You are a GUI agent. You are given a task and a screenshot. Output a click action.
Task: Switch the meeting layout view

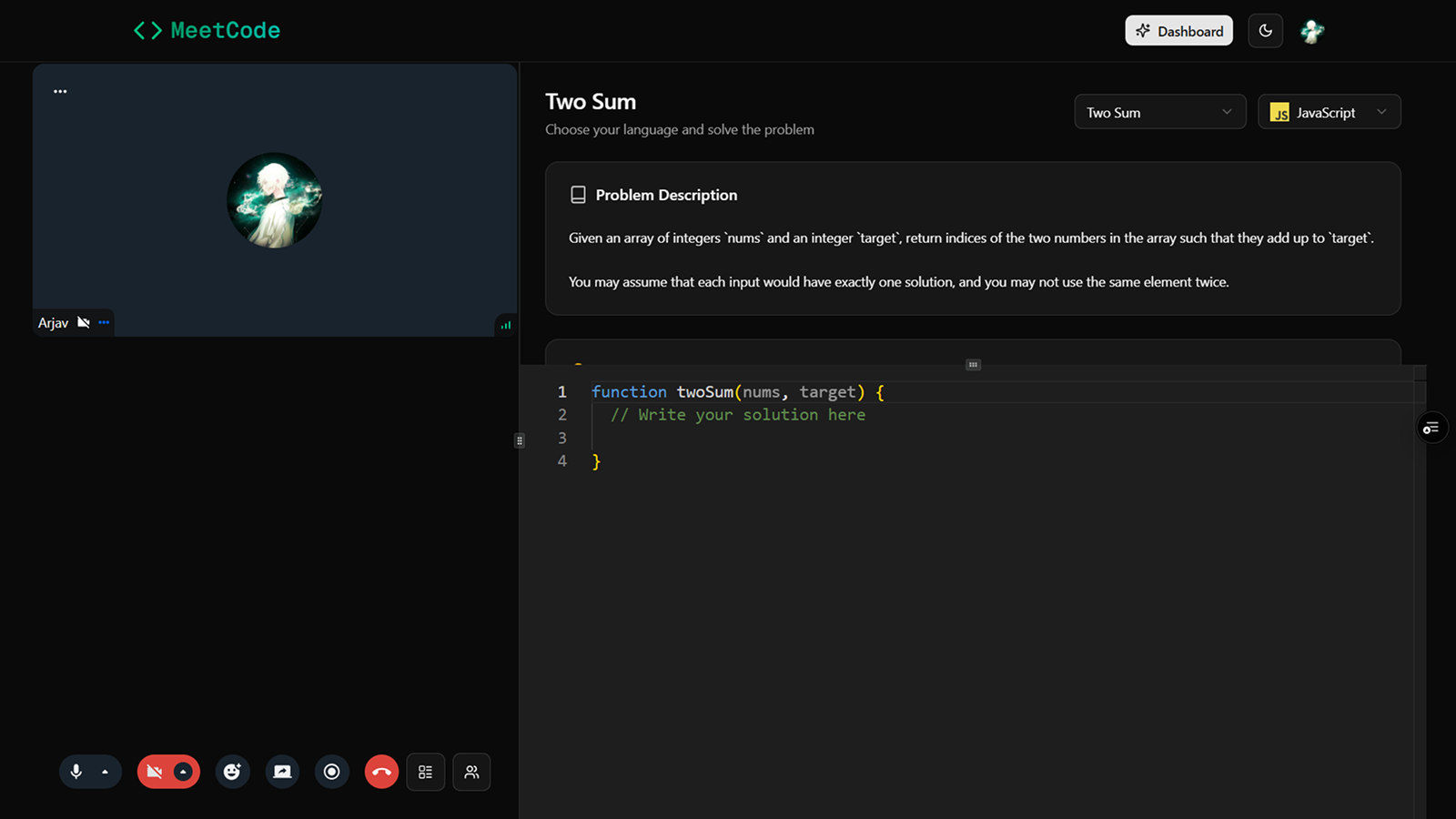[425, 771]
